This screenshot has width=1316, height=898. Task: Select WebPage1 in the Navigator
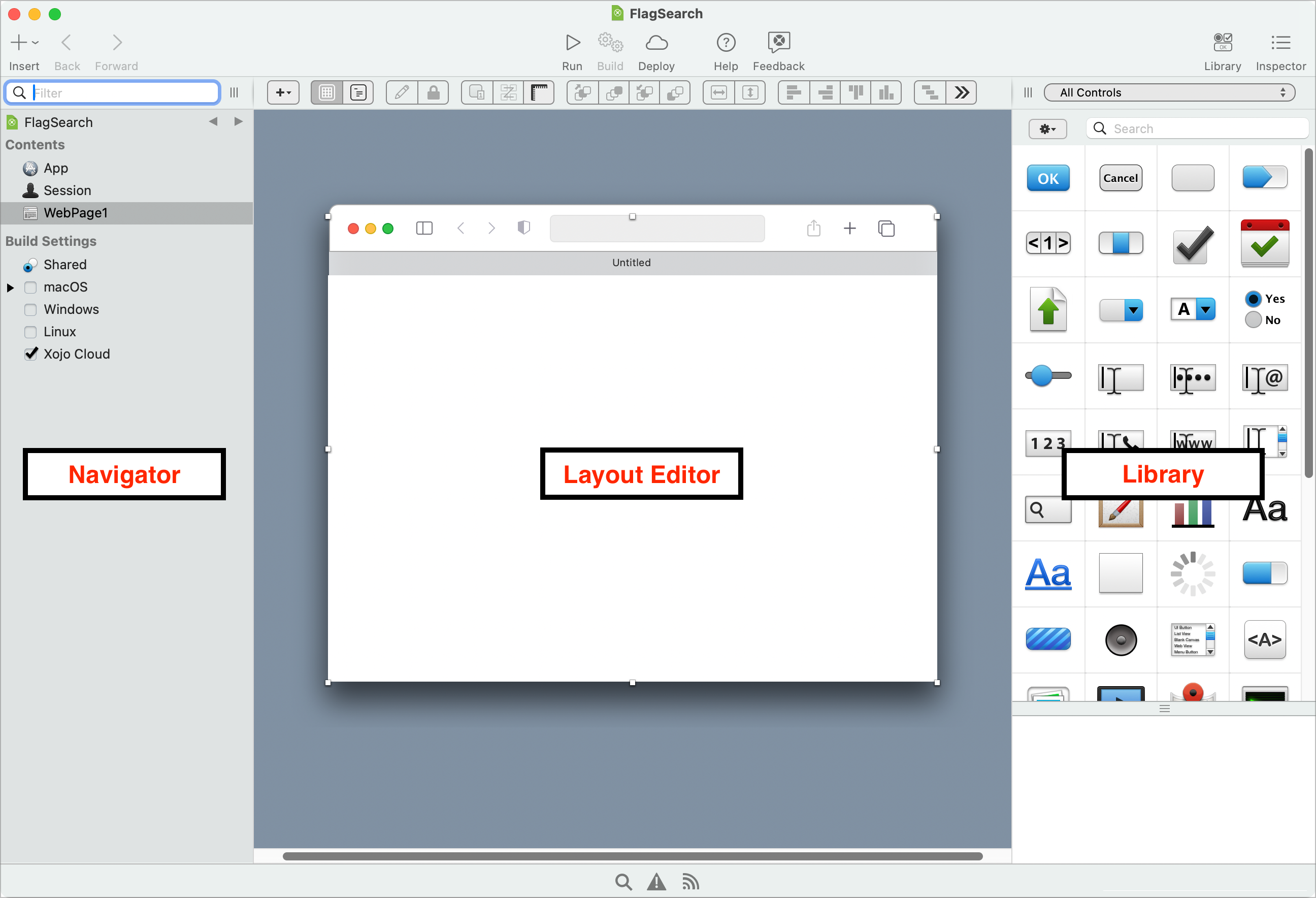click(x=75, y=213)
